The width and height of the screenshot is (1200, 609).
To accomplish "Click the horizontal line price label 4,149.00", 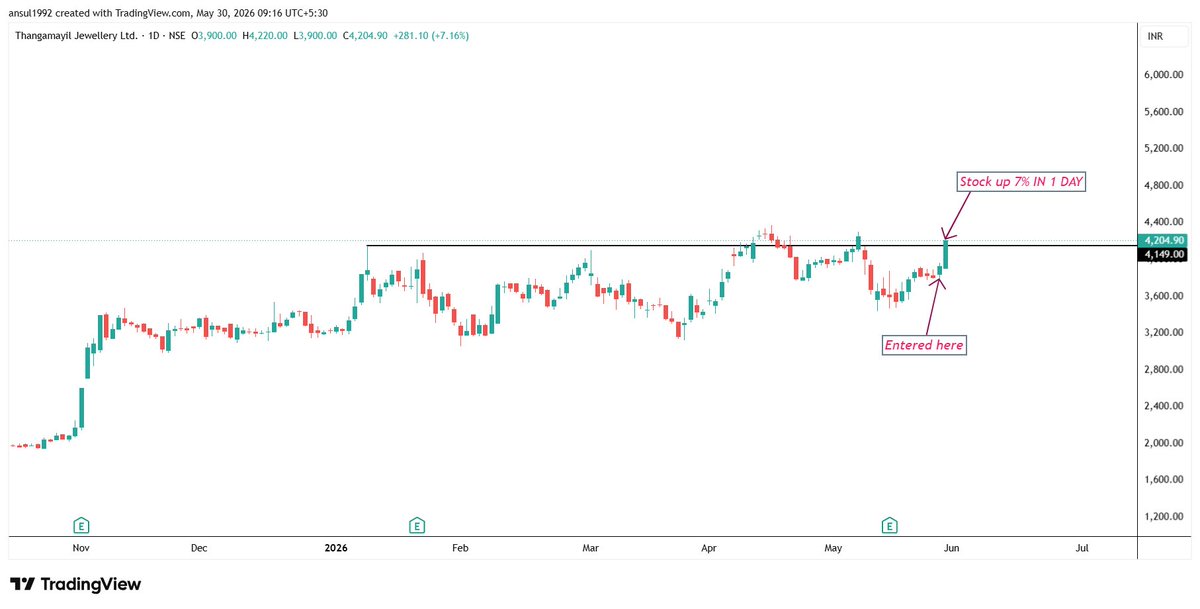I will pyautogui.click(x=1162, y=254).
